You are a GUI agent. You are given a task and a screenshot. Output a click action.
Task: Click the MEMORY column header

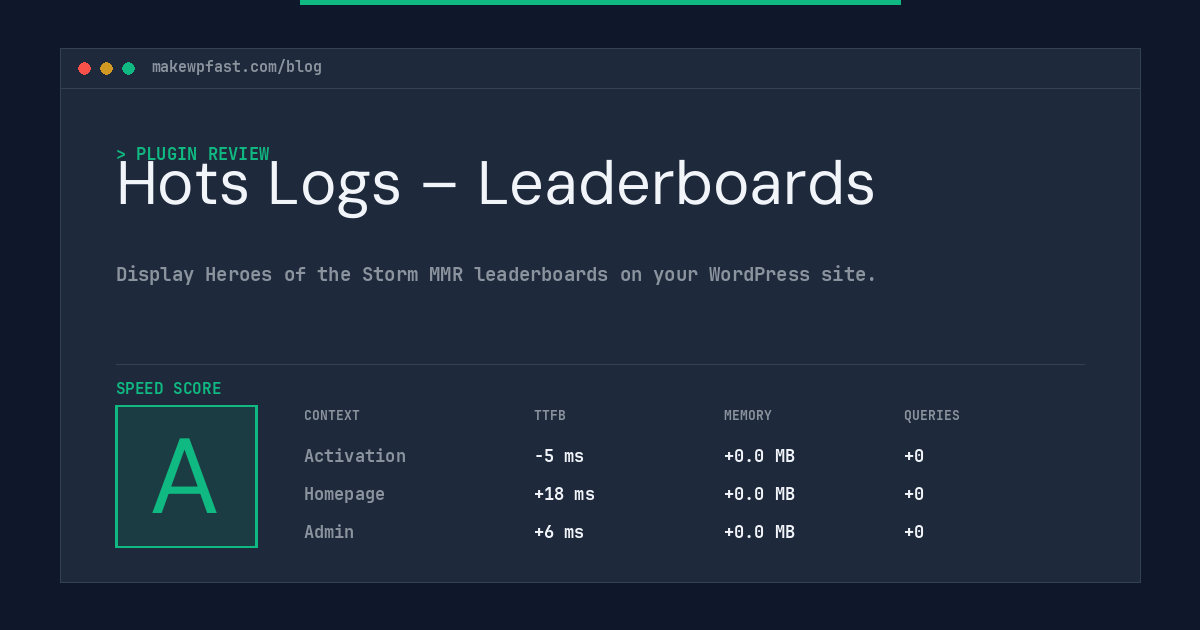click(748, 416)
